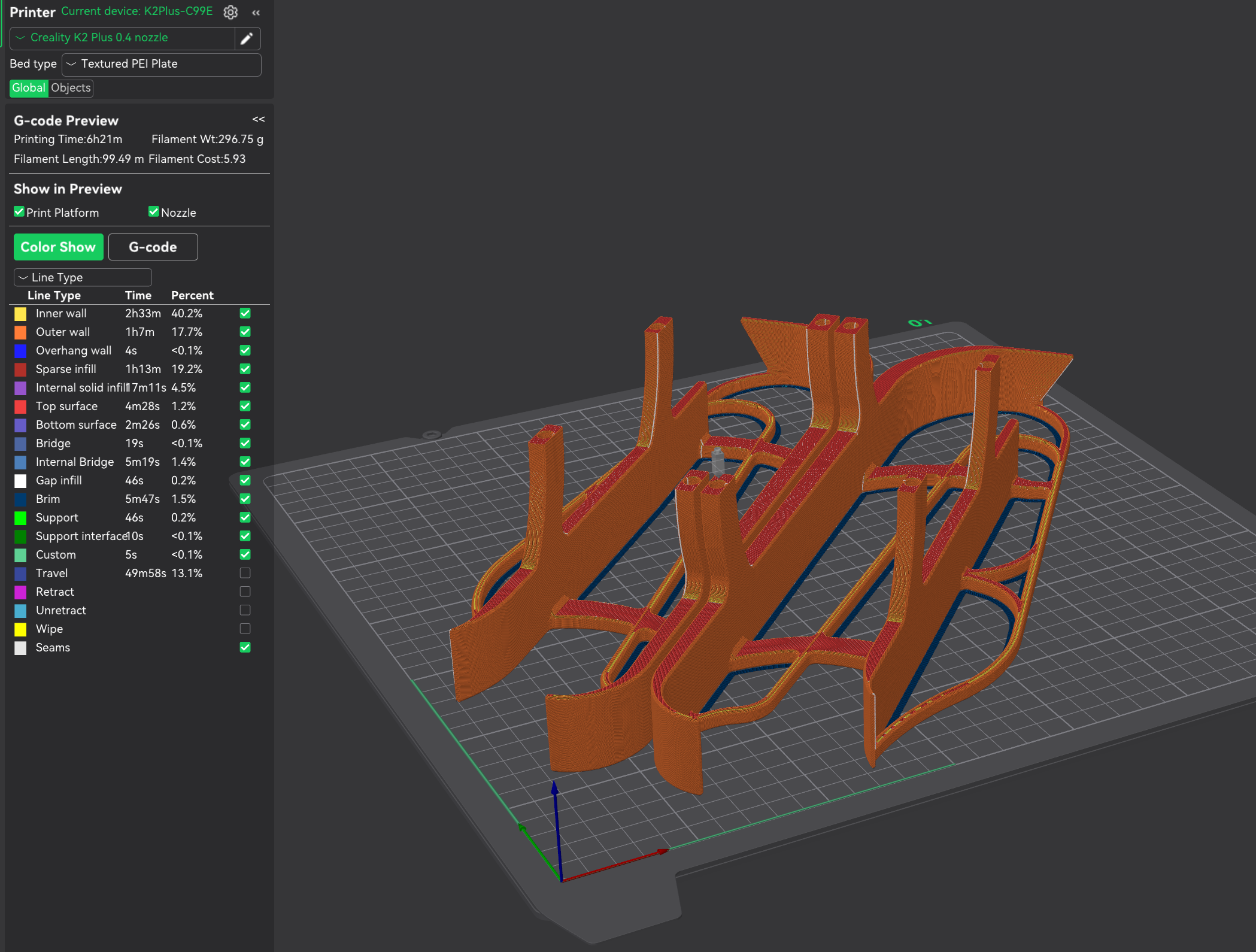The image size is (1256, 952).
Task: Open the Bed type dropdown
Action: tap(162, 64)
